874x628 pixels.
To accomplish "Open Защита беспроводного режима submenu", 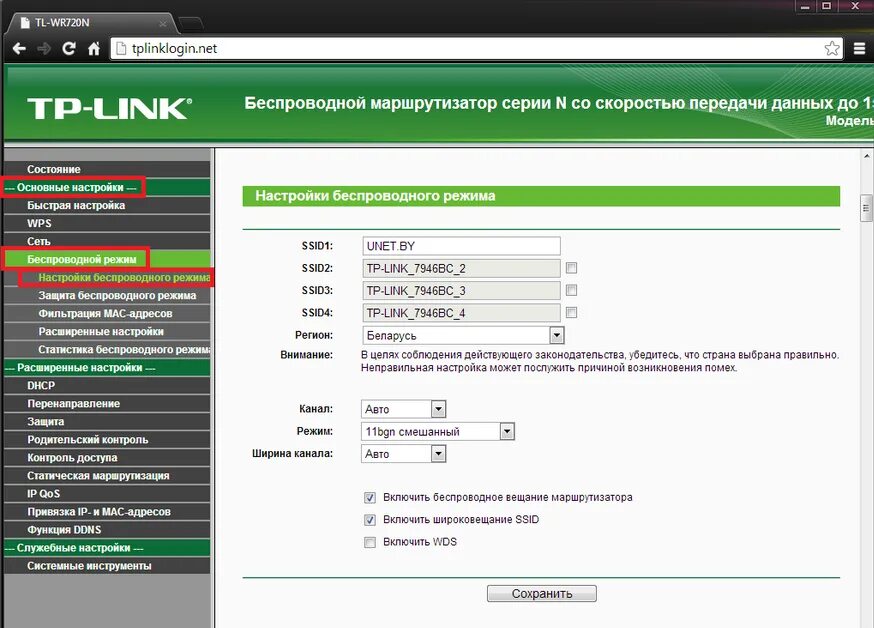I will (x=107, y=295).
